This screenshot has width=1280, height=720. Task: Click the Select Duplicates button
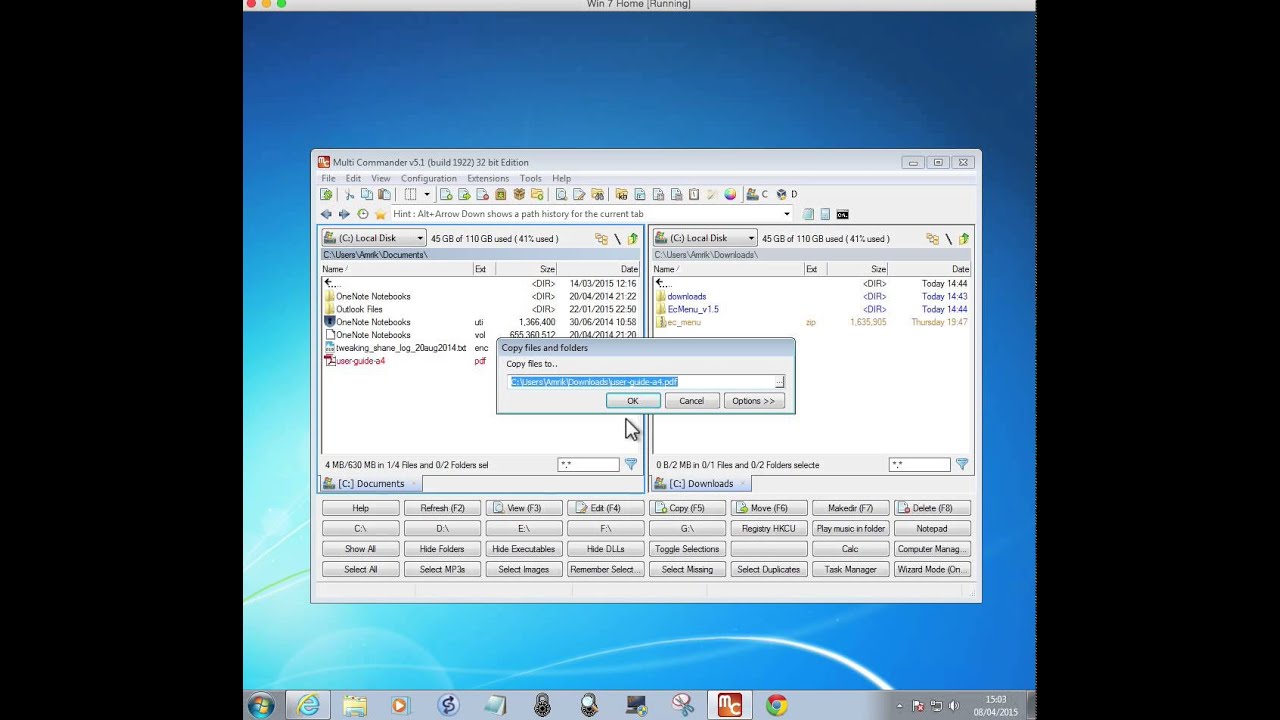click(x=769, y=570)
